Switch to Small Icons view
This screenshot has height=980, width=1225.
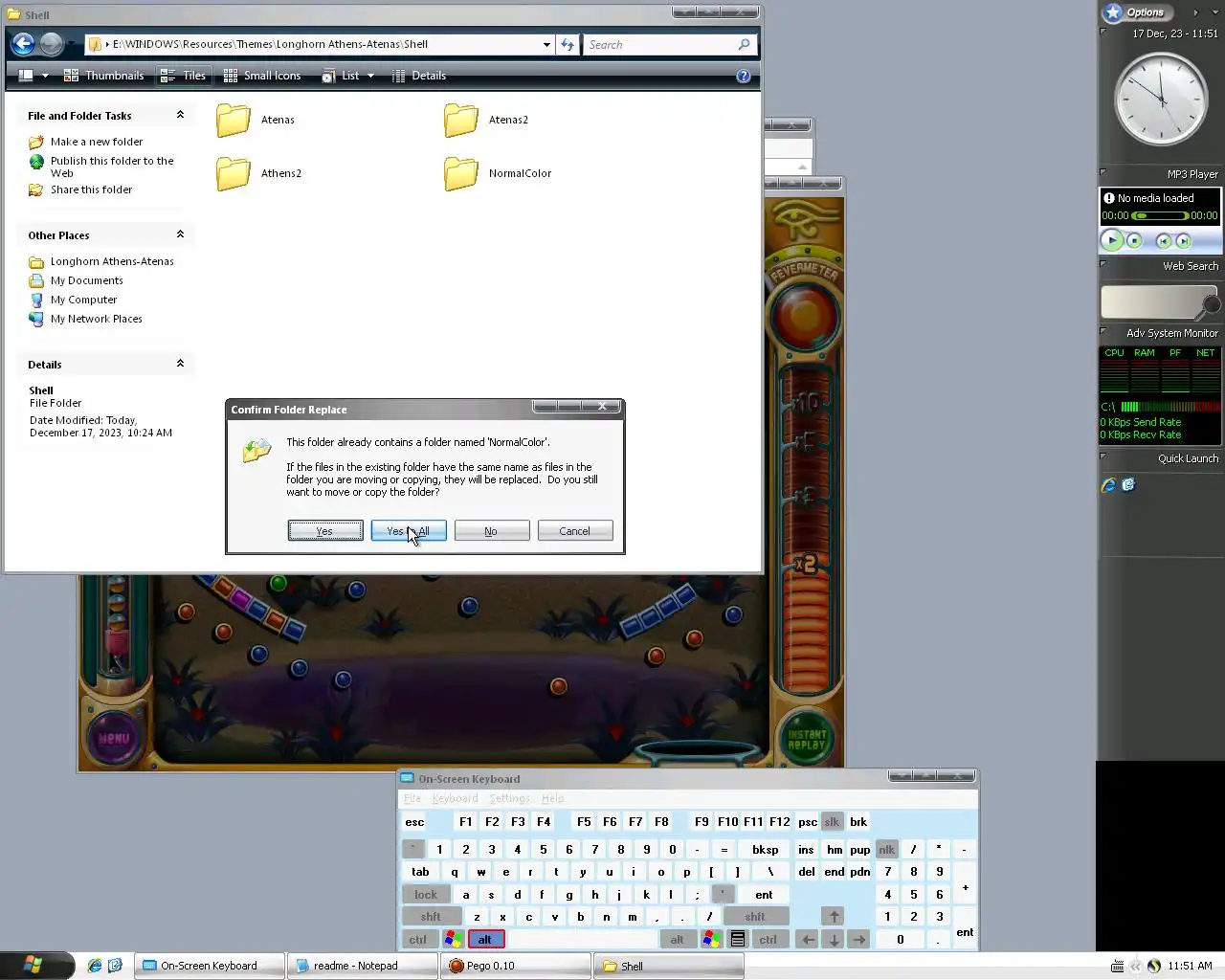point(261,76)
